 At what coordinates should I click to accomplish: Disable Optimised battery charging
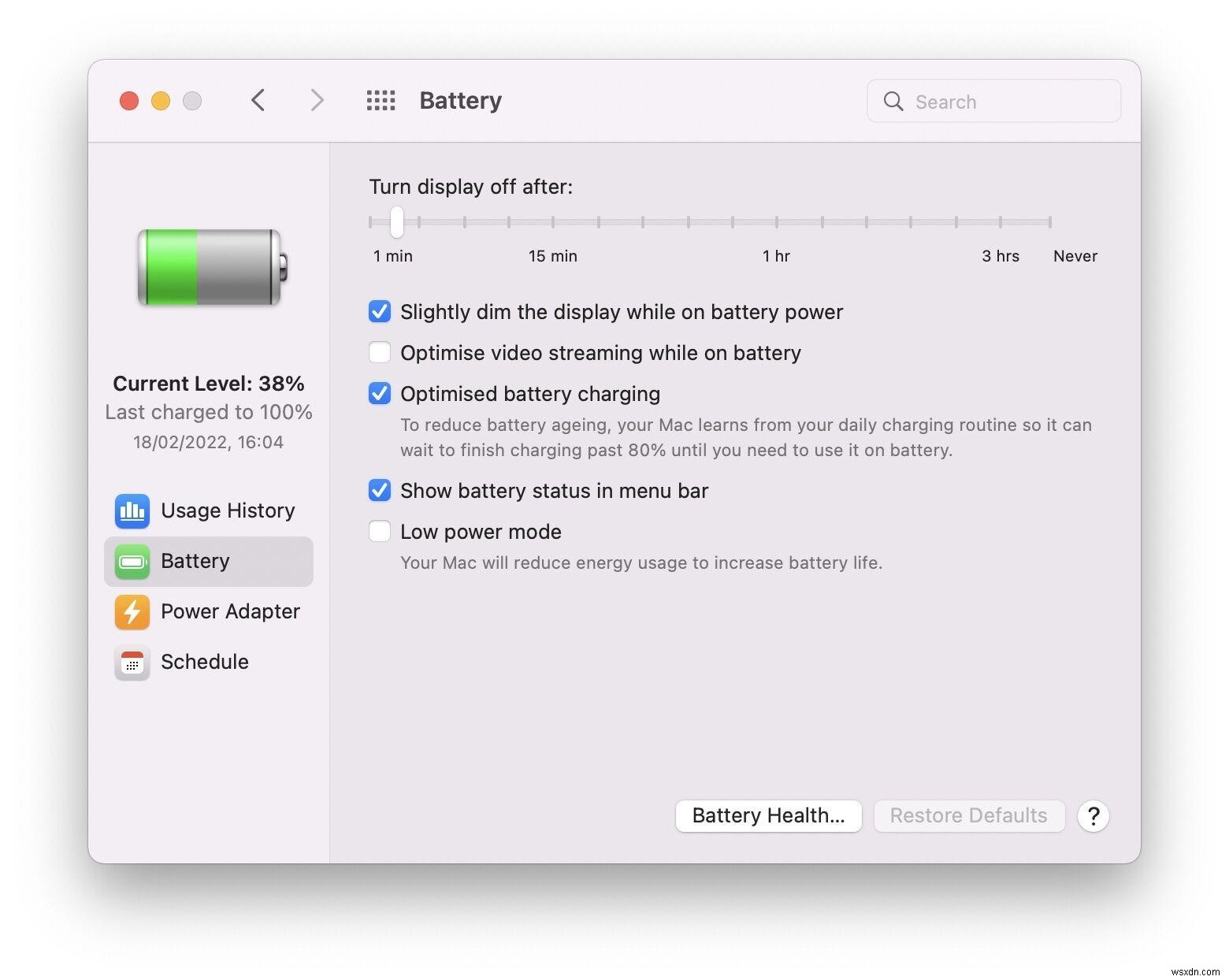(x=379, y=393)
